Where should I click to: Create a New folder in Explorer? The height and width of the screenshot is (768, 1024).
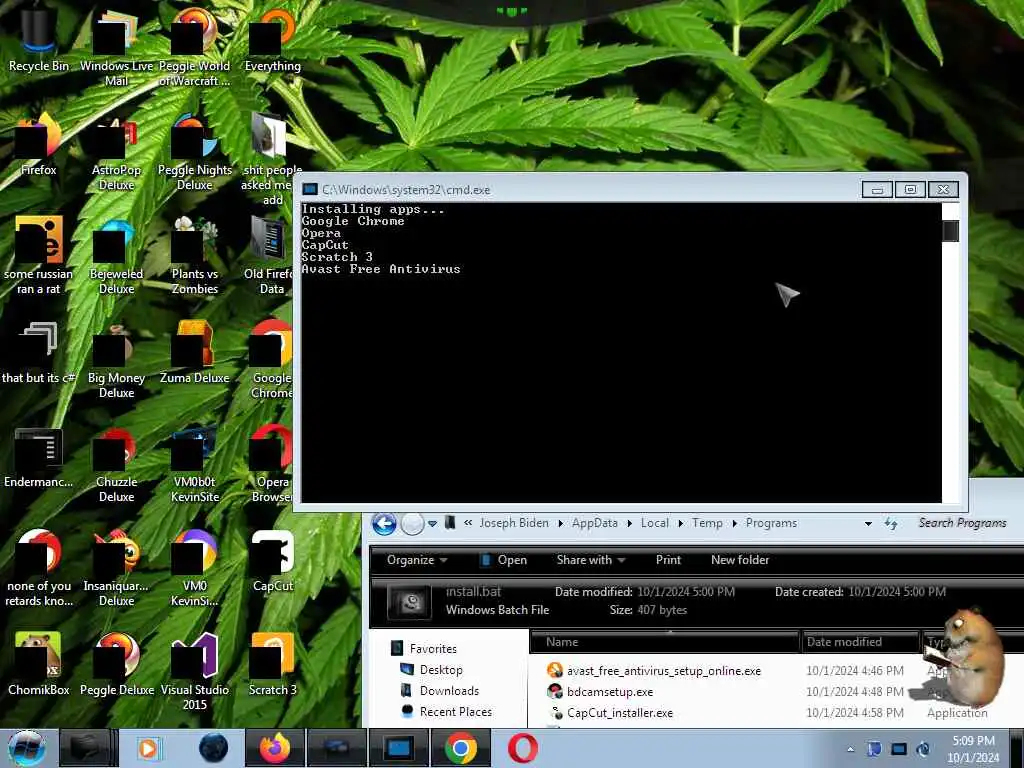740,560
